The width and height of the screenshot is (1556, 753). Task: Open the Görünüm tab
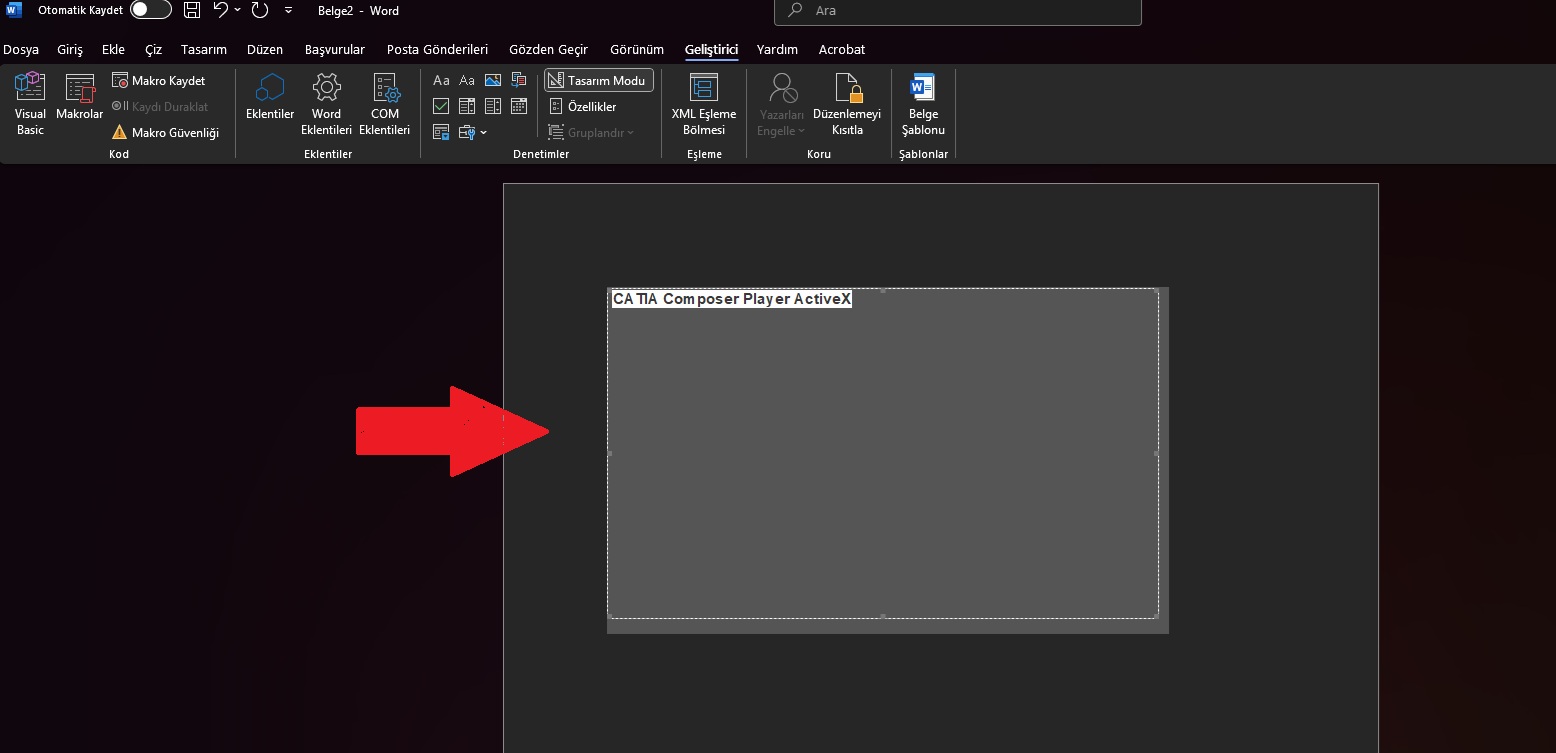click(x=636, y=49)
